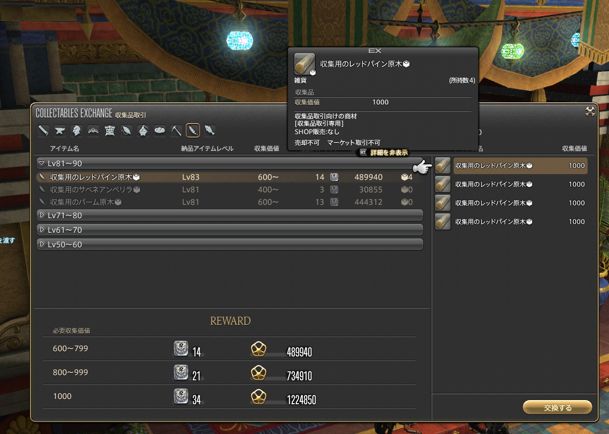Select the Miner pickaxe job icon
This screenshot has width=609, height=434.
click(x=177, y=131)
